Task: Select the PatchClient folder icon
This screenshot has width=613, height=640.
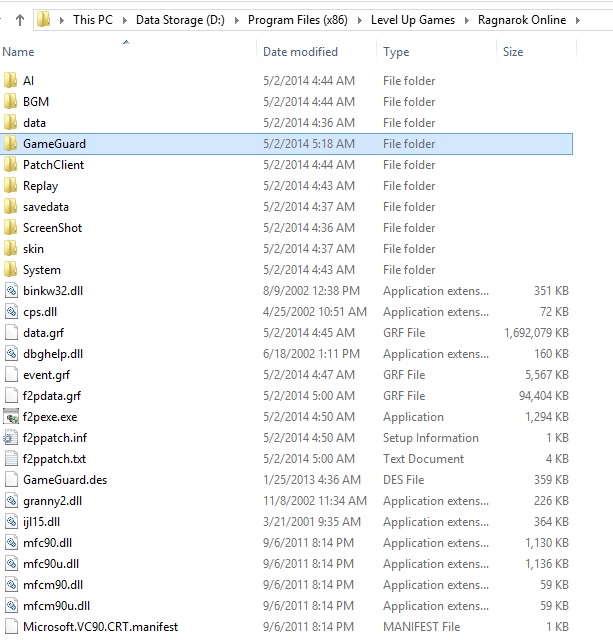Action: tap(11, 164)
